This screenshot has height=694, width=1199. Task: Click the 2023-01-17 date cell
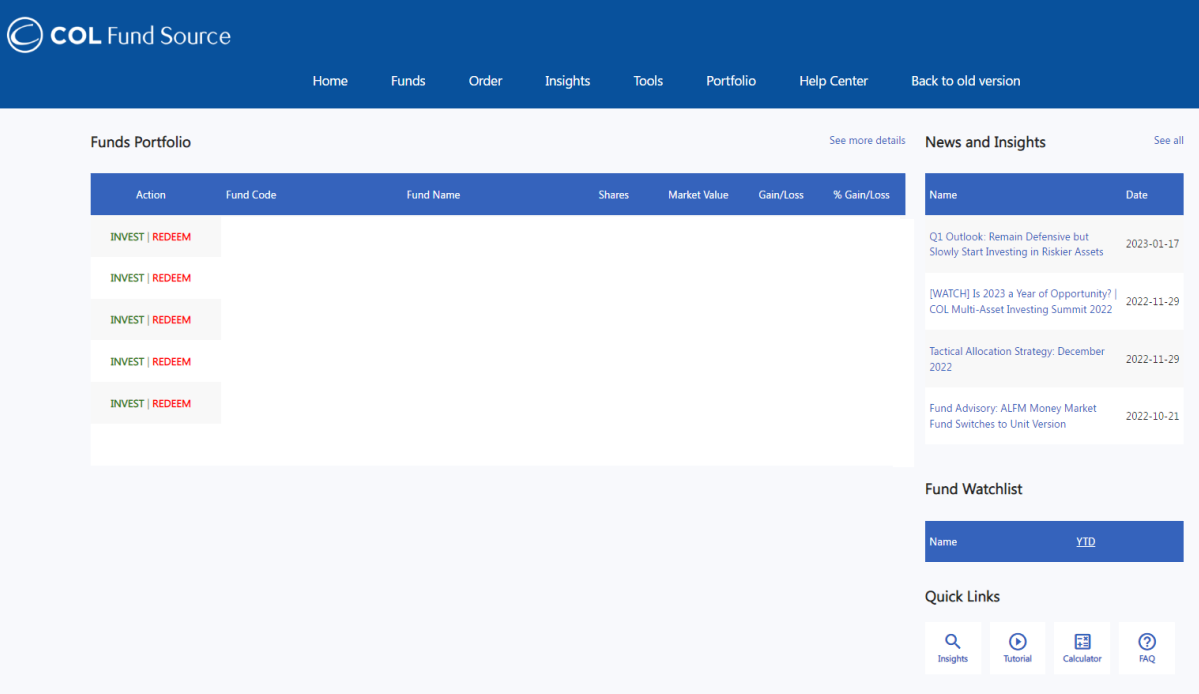[1152, 244]
